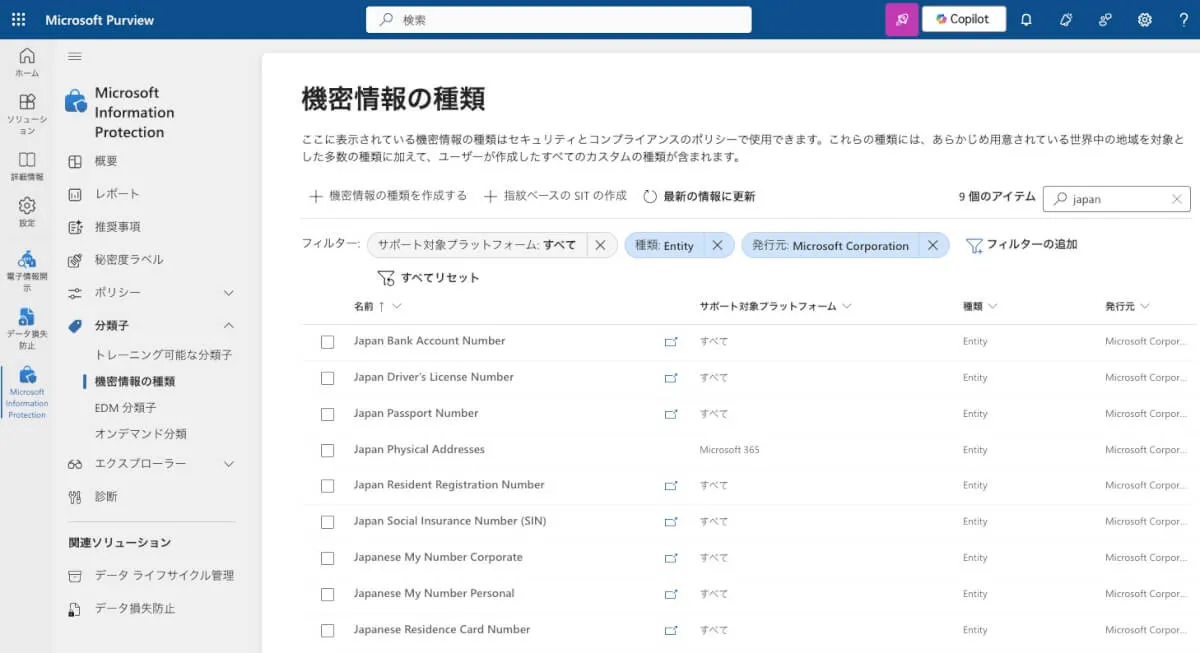Open settings gear in top bar
This screenshot has width=1200, height=653.
(x=1144, y=19)
